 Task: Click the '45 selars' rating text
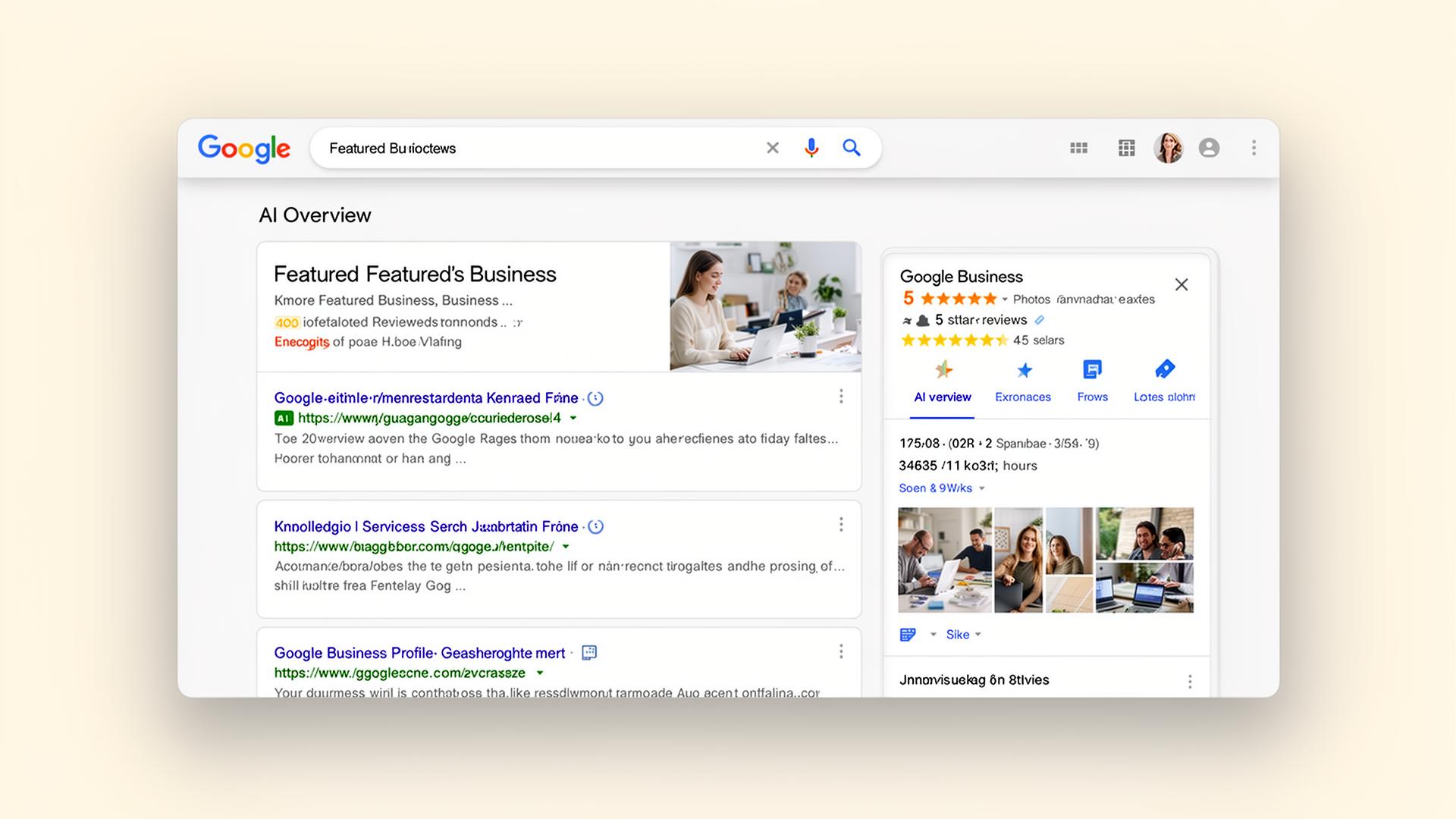pyautogui.click(x=1038, y=340)
